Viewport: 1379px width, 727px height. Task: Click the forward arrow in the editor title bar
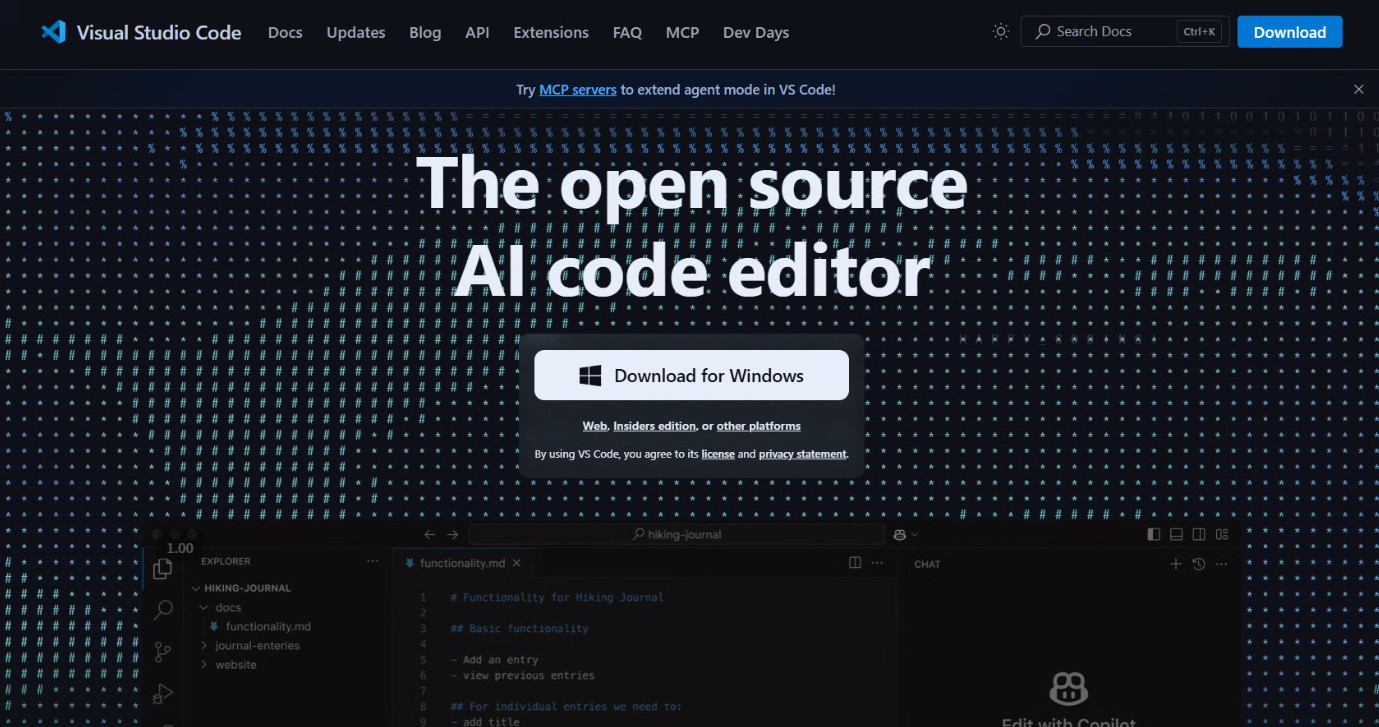(x=452, y=535)
